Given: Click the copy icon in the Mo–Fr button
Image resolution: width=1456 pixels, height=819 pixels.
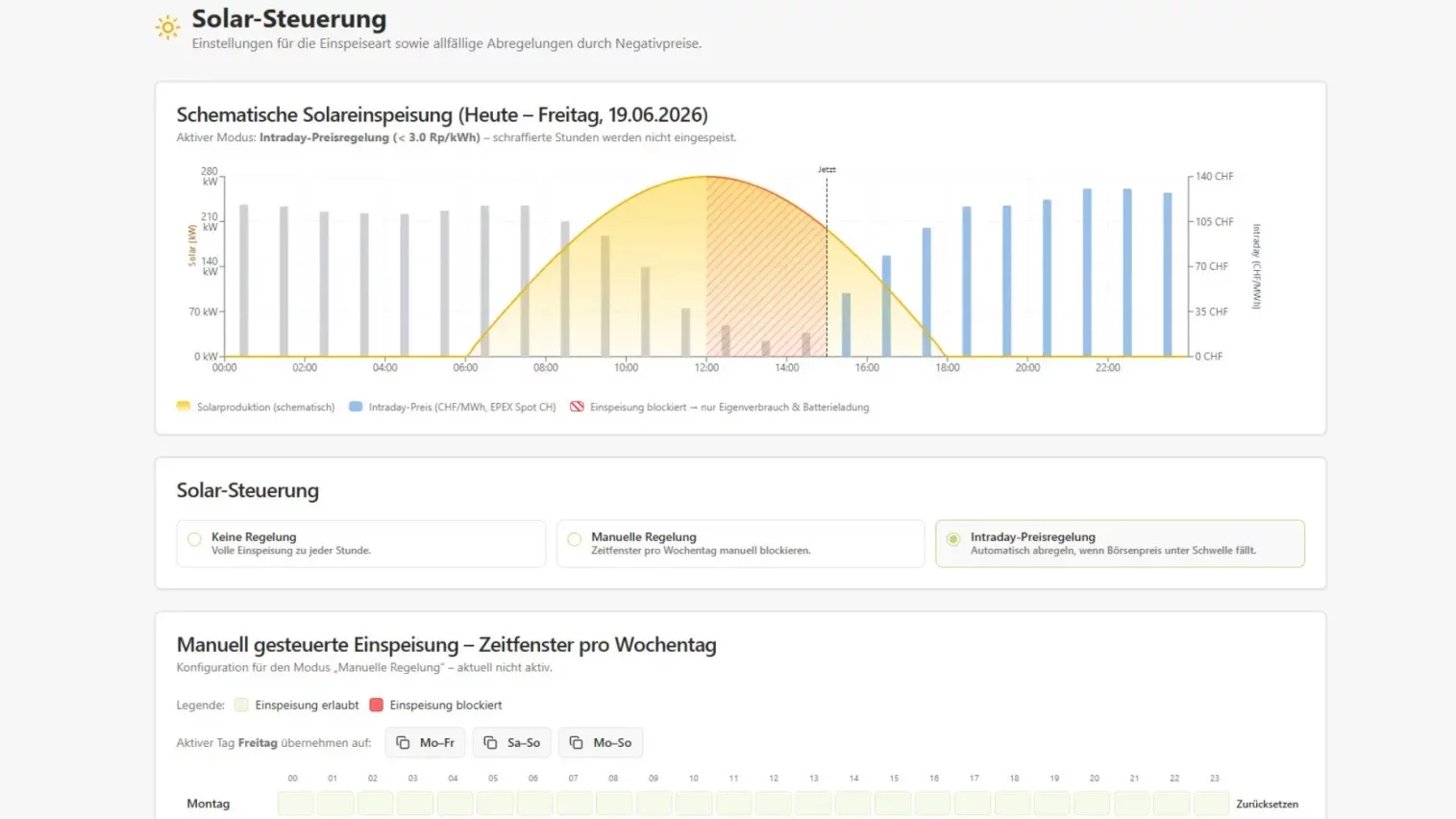Looking at the screenshot, I should 403,743.
